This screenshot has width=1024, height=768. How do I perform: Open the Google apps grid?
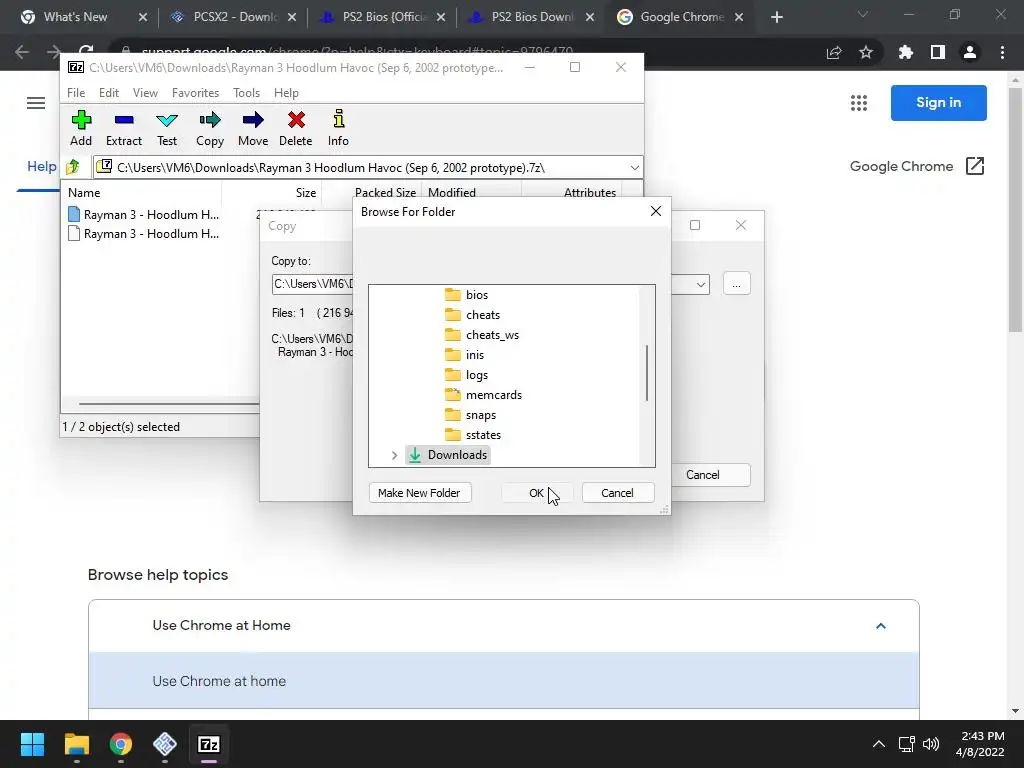point(859,103)
